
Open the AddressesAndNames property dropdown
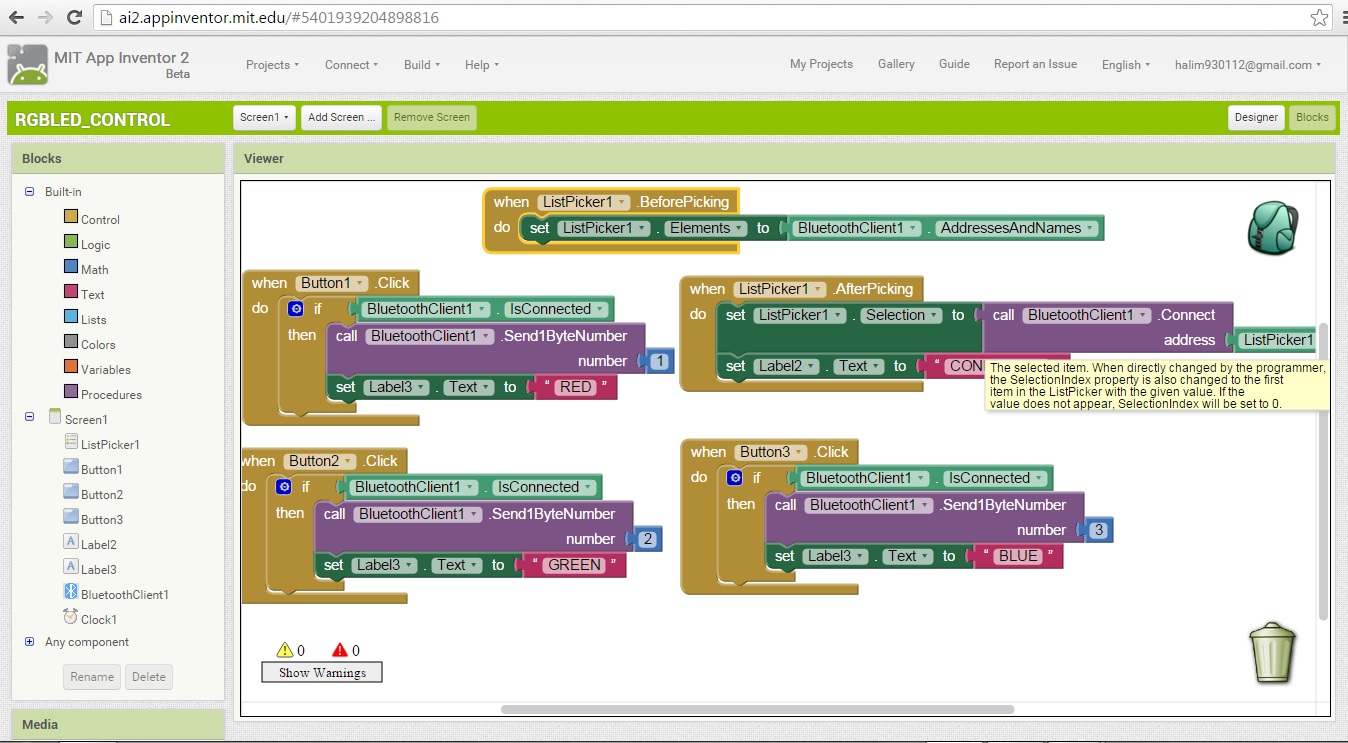click(1017, 228)
